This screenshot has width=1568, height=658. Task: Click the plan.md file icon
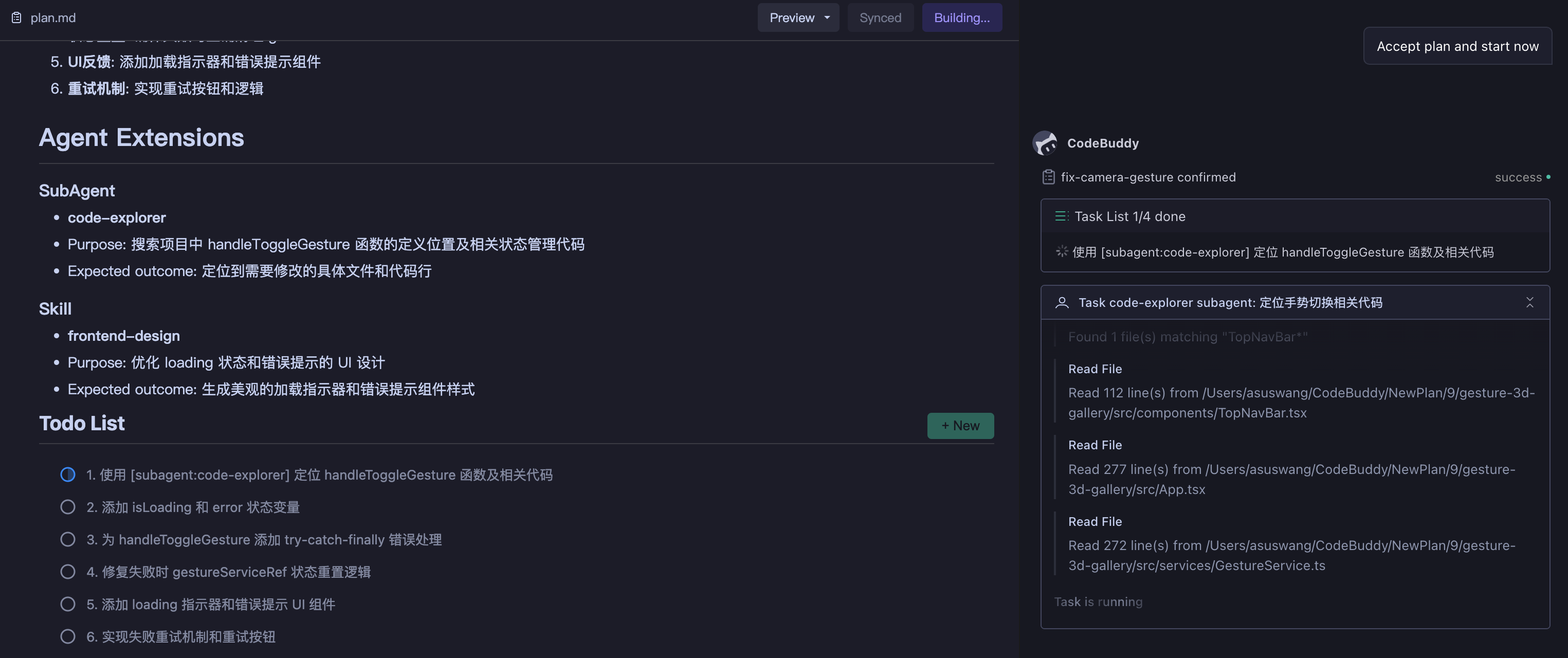click(16, 17)
